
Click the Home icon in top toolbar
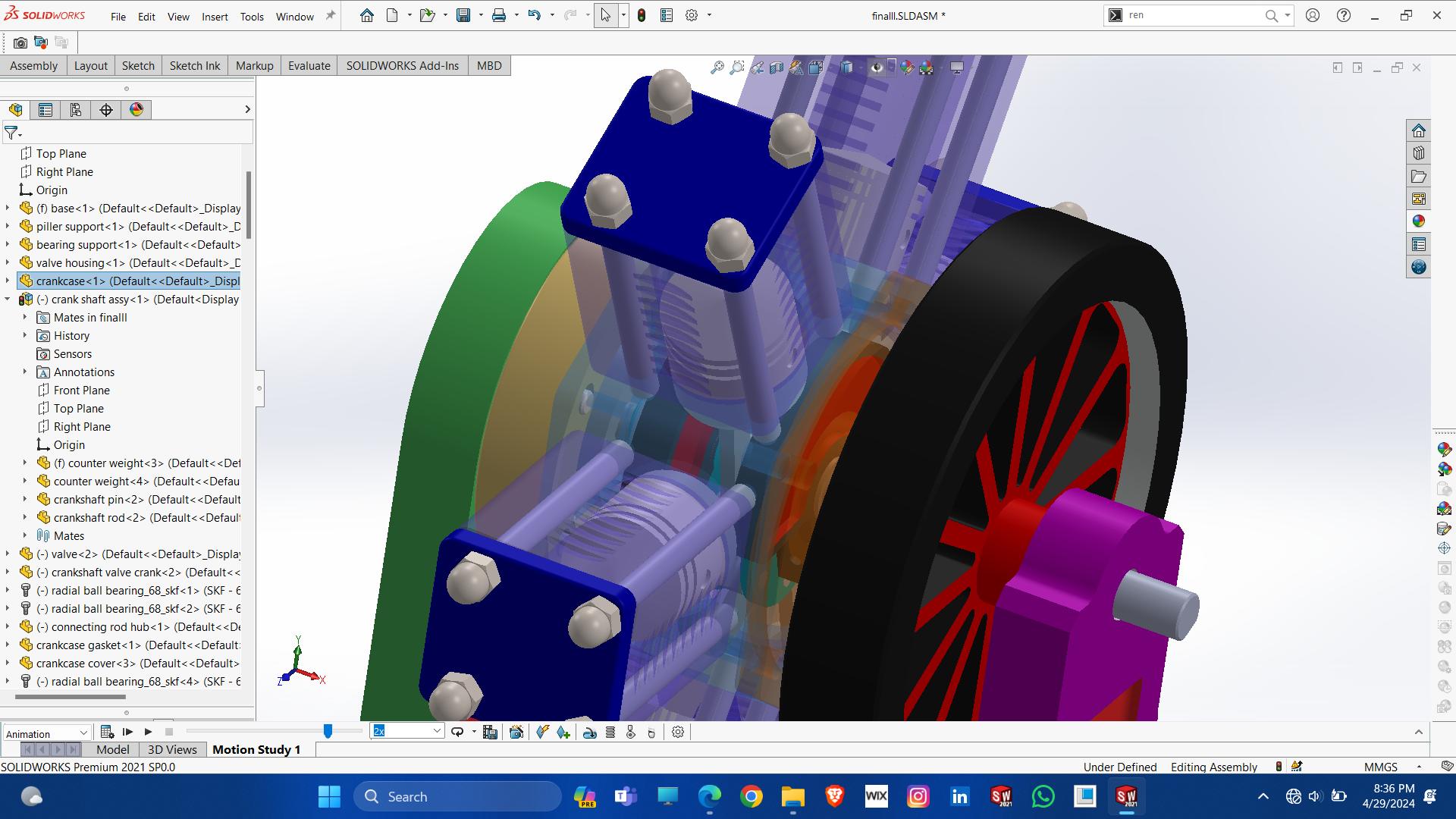(367, 15)
